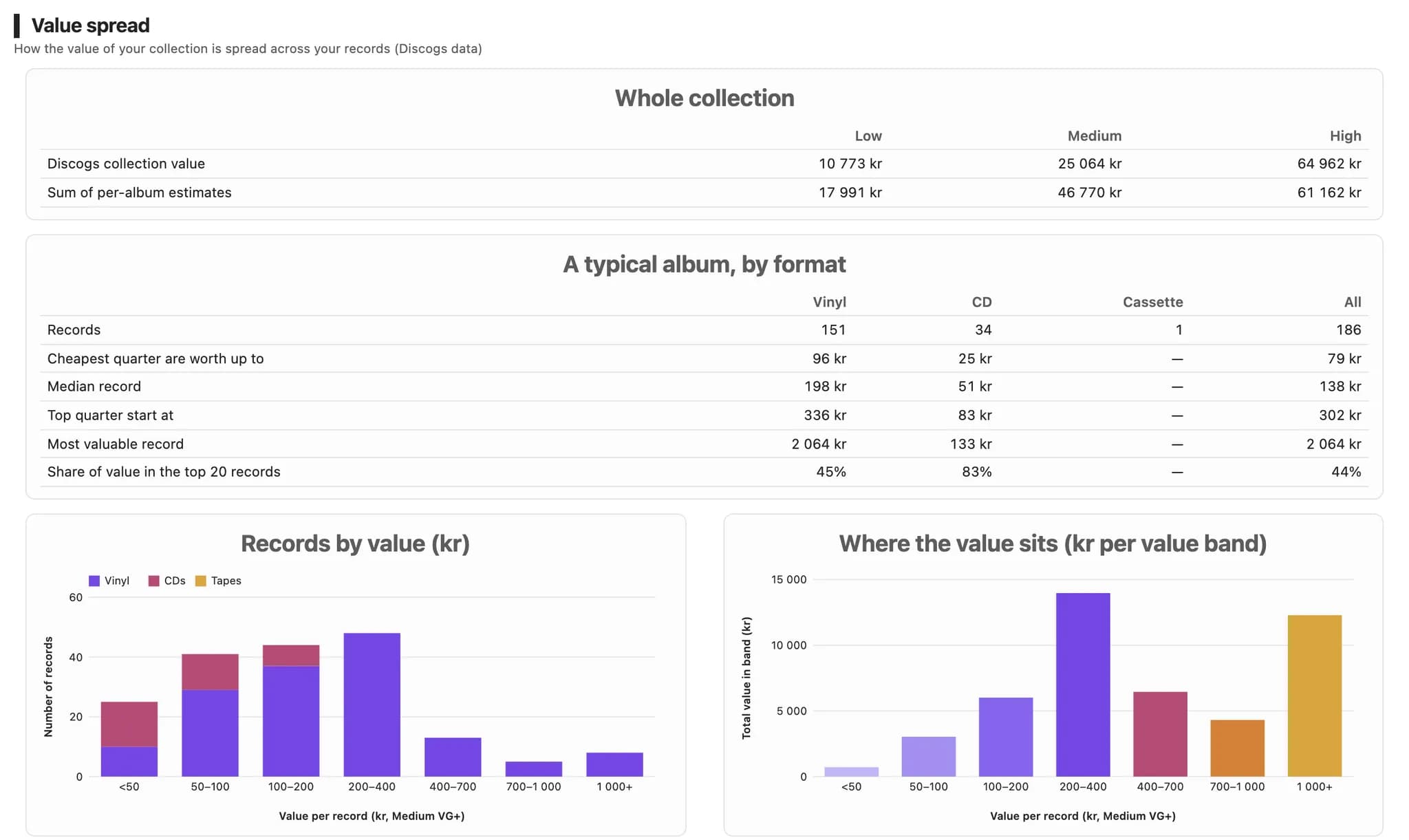Screen dimensions: 1409x840
Task: Click the 50–100 bar in value band chart
Action: coord(929,757)
